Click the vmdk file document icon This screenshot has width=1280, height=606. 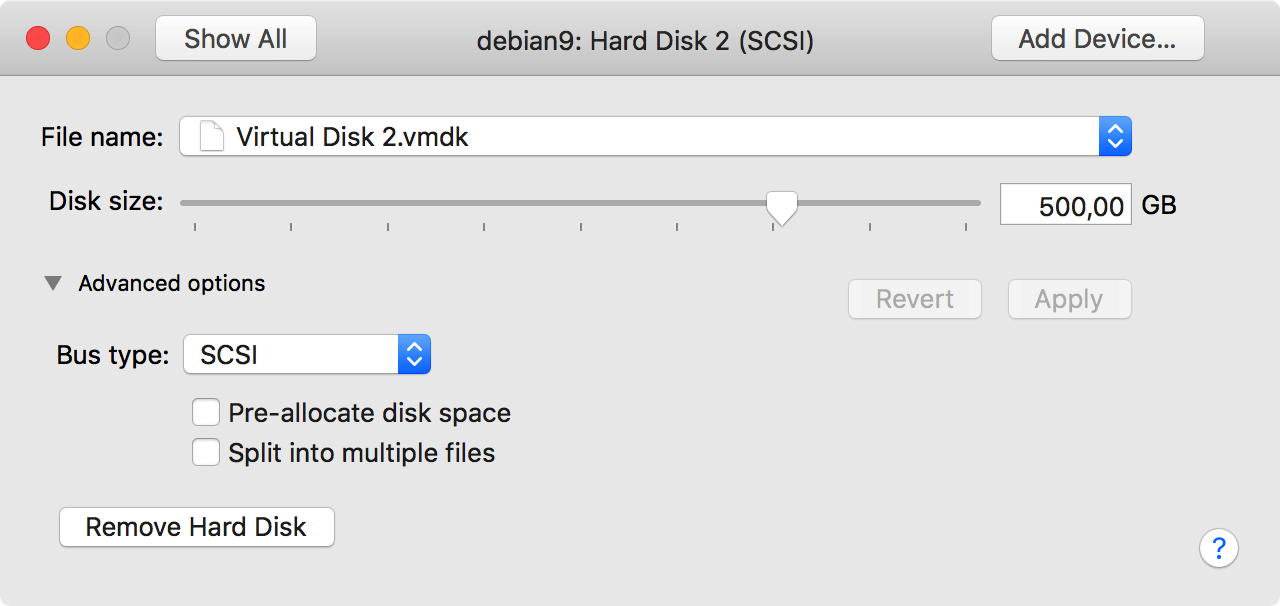(x=211, y=136)
